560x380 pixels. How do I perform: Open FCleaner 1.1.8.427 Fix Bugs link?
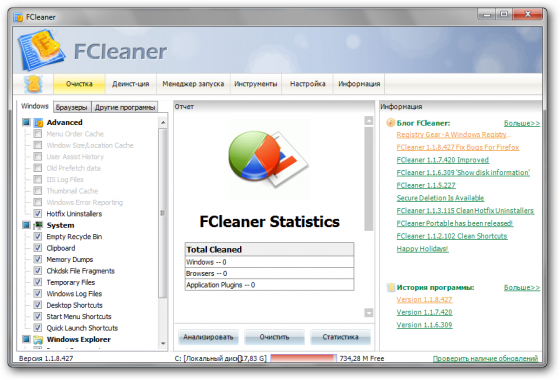pos(458,147)
